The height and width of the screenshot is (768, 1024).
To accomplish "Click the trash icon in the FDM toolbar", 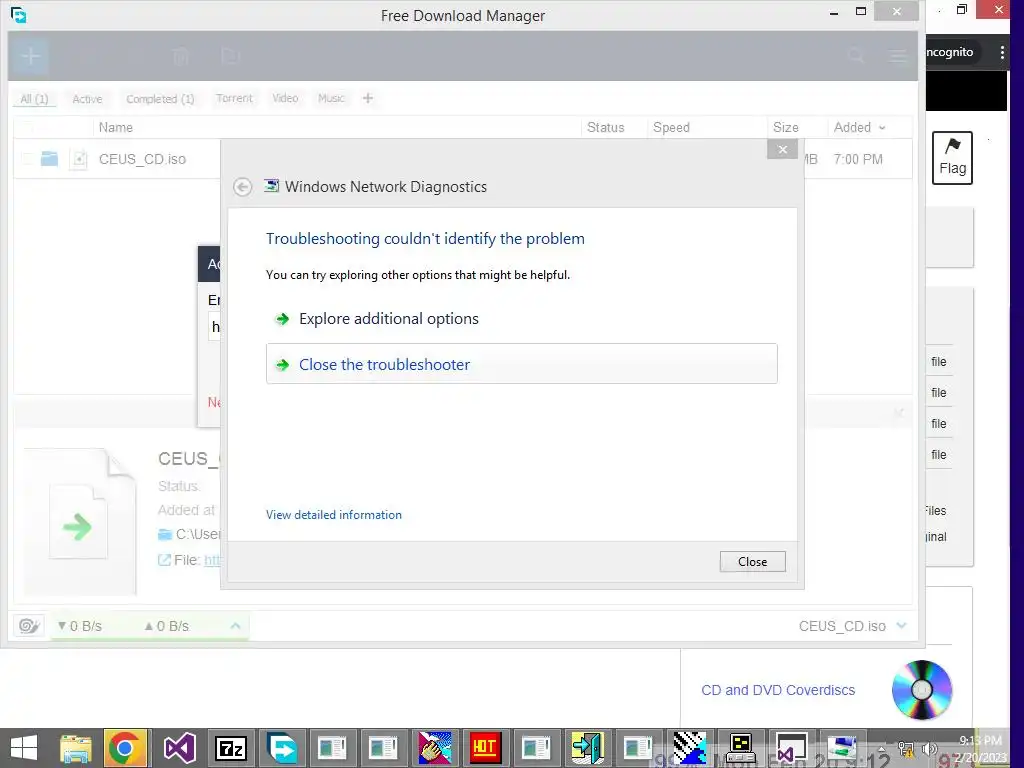I will pos(181,56).
